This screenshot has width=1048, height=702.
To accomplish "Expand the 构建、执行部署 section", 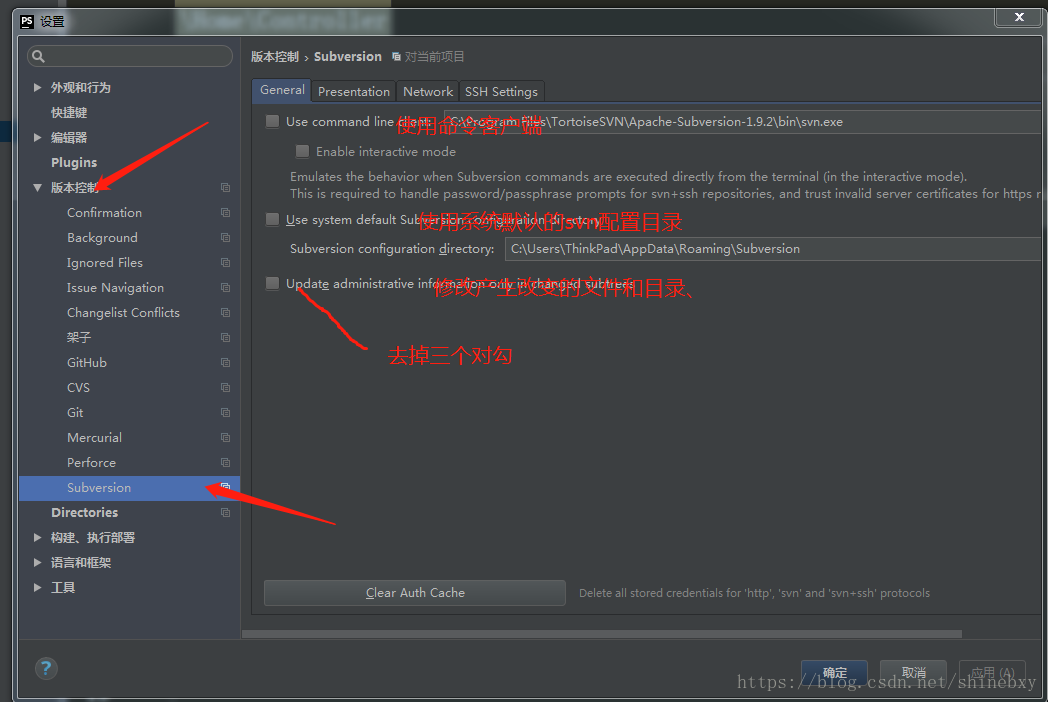I will pyautogui.click(x=37, y=538).
